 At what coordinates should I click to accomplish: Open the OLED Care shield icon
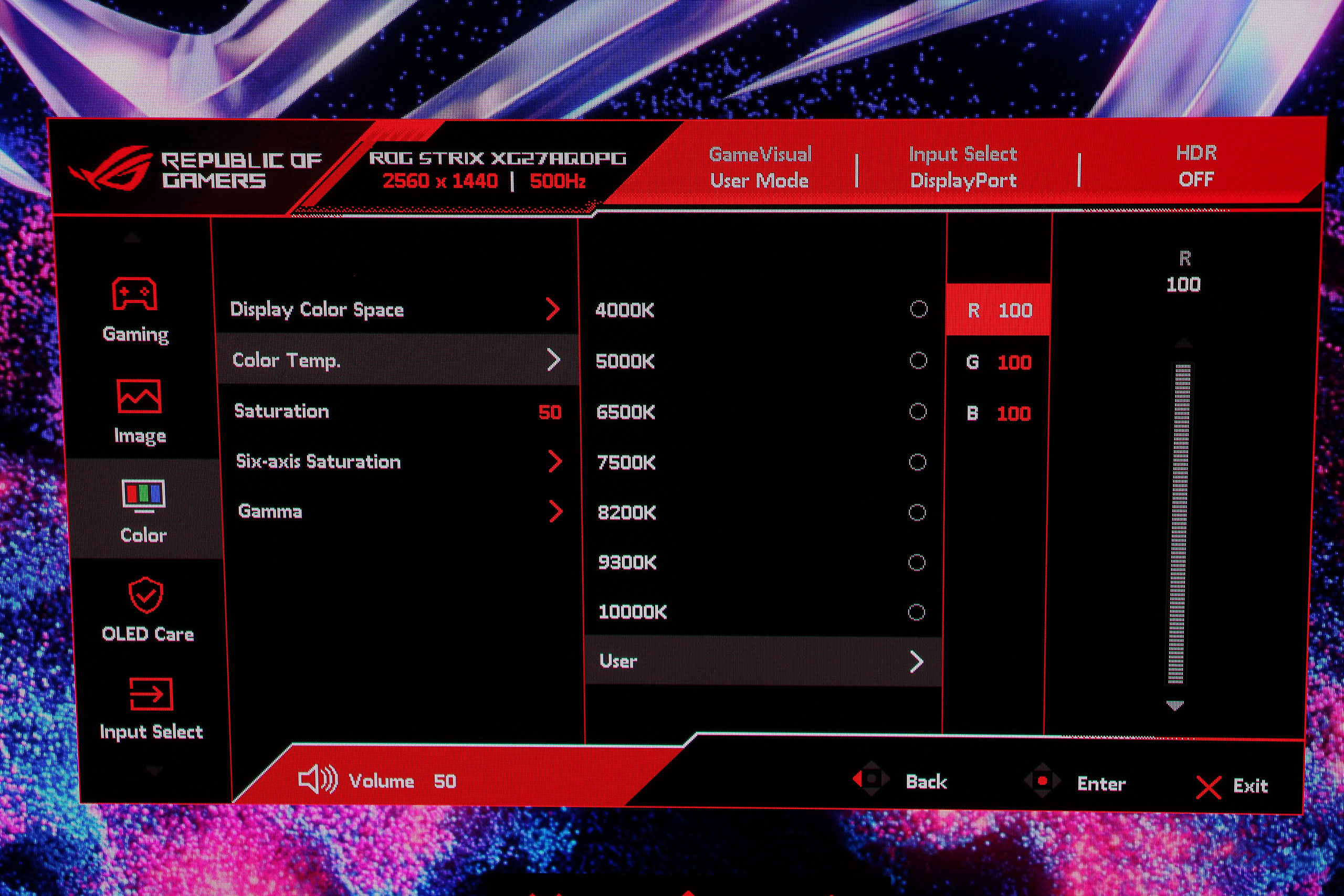click(x=146, y=595)
